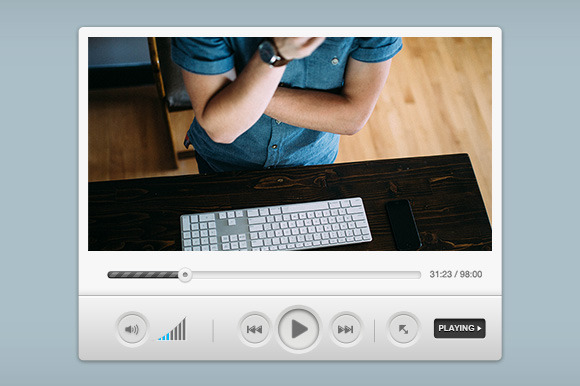Skip back with the previous track button

click(254, 329)
